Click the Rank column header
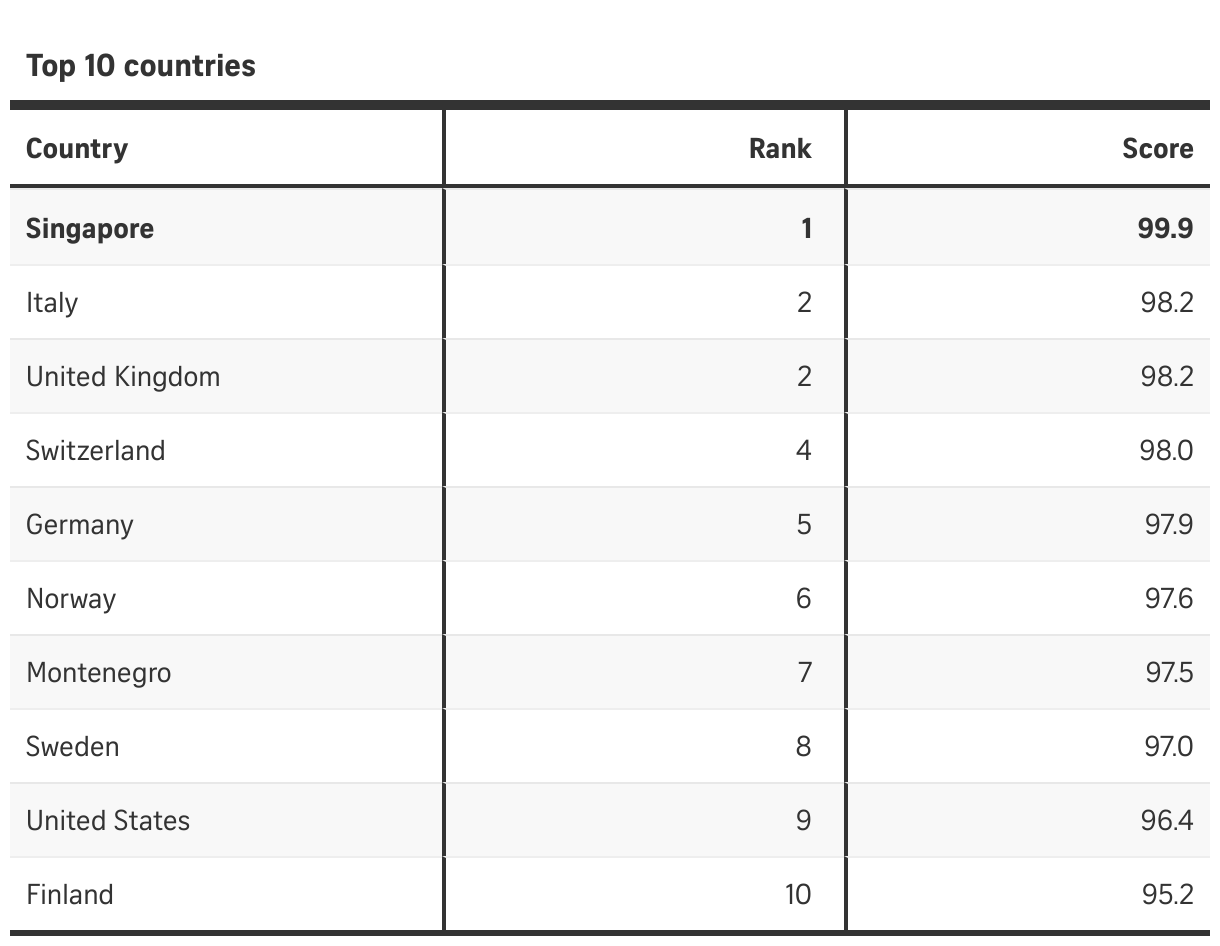This screenshot has width=1220, height=946. 780,149
